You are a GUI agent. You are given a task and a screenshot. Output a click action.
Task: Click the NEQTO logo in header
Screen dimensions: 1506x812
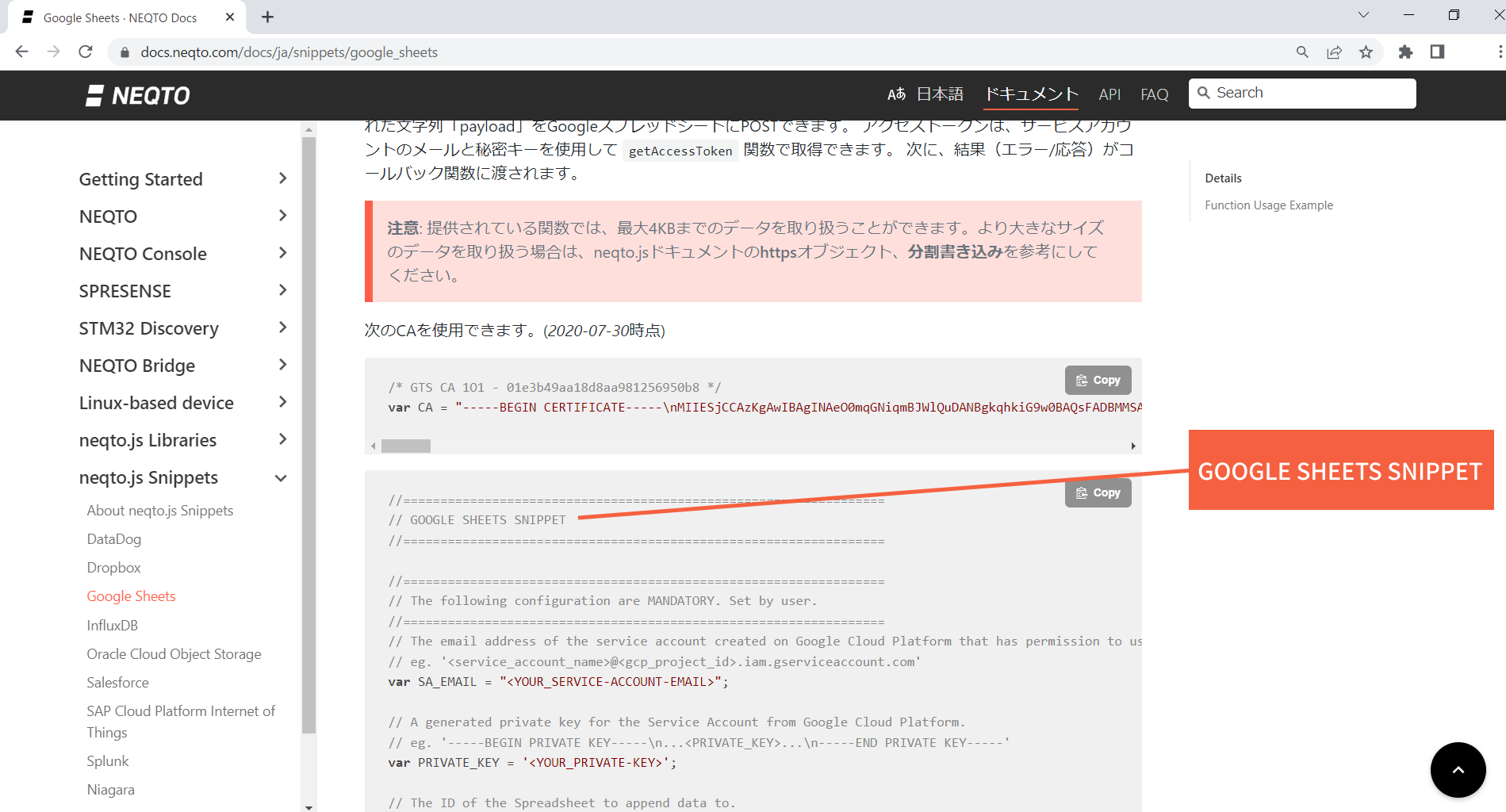coord(138,96)
